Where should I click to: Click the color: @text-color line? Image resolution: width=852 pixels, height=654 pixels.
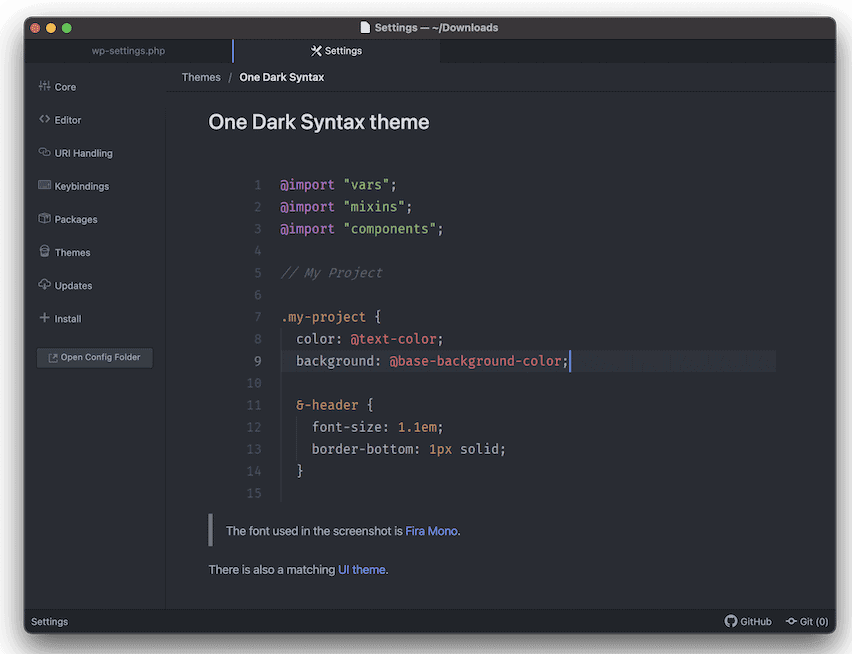coord(369,339)
